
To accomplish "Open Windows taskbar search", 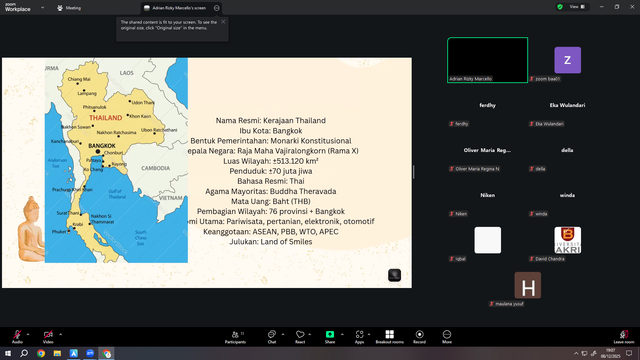I will point(24,353).
